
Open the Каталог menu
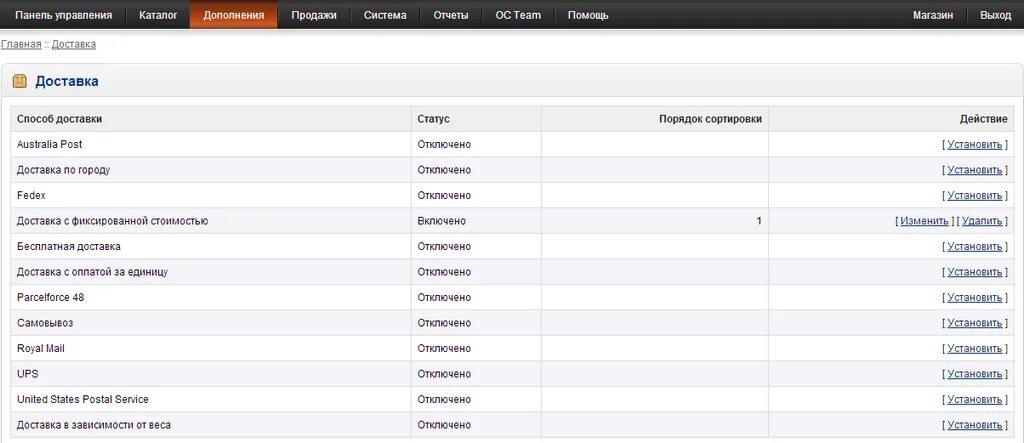[158, 15]
